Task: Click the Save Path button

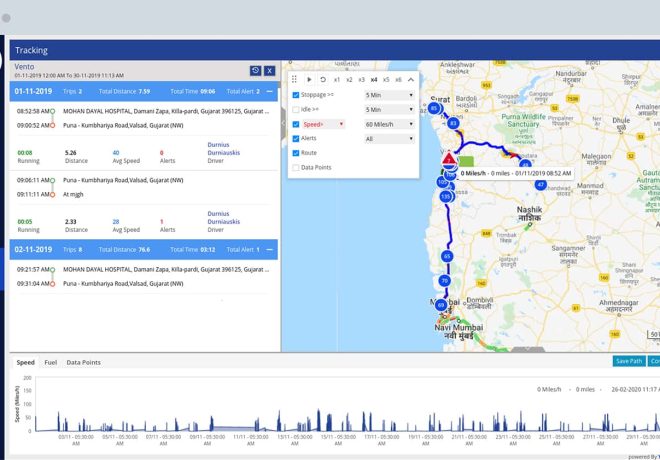Action: 629,361
